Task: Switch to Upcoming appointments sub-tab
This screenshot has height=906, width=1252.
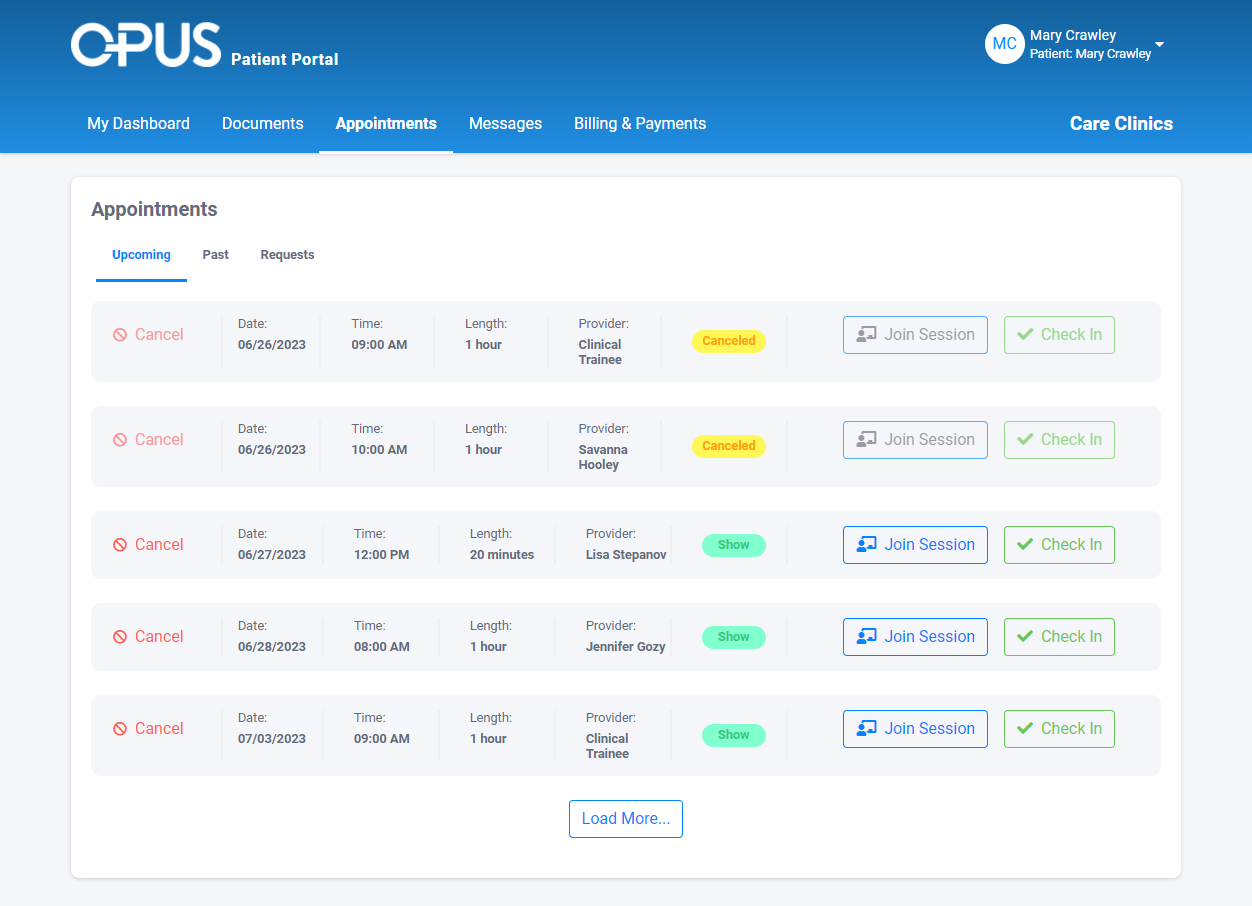Action: [x=141, y=255]
